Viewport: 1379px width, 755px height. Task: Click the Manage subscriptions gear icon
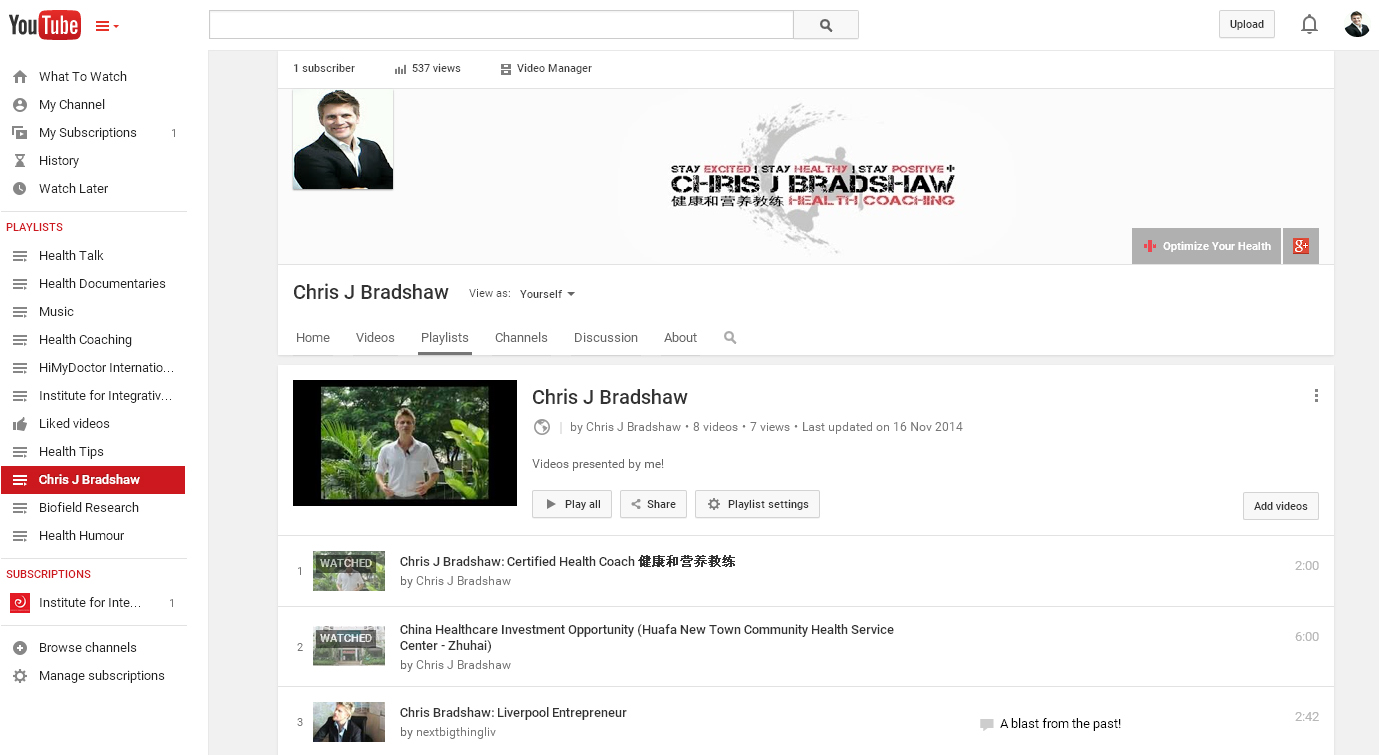tap(20, 675)
